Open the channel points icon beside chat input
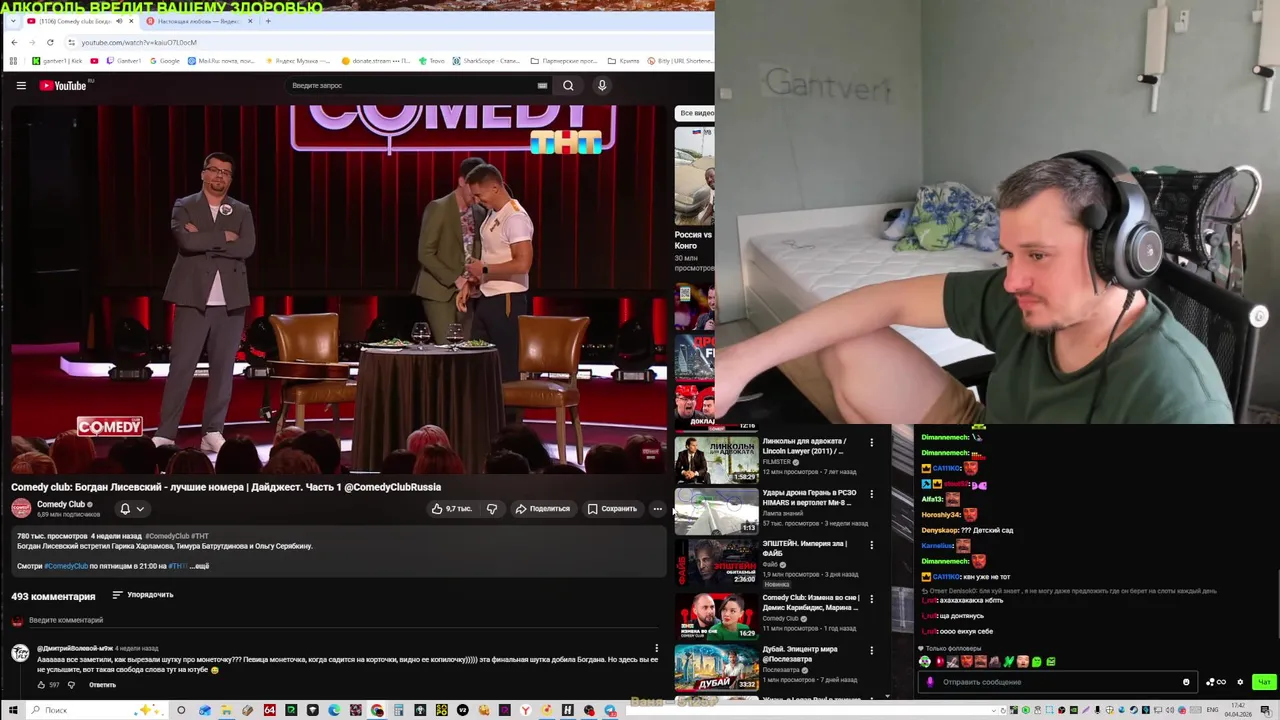This screenshot has width=1280, height=720. pos(1216,682)
